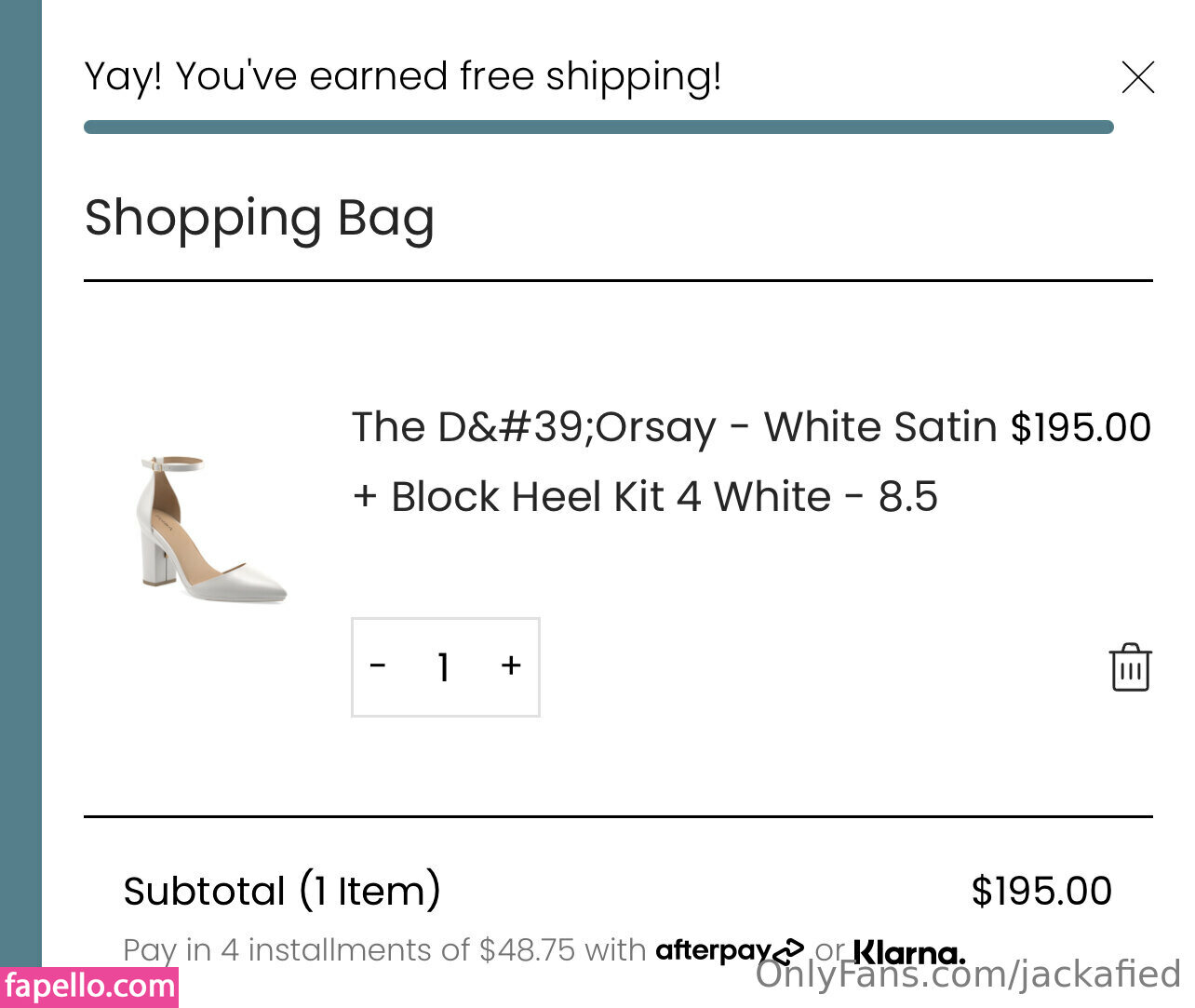
Task: Click the teal strip outside the bag panel
Action: pos(20,465)
